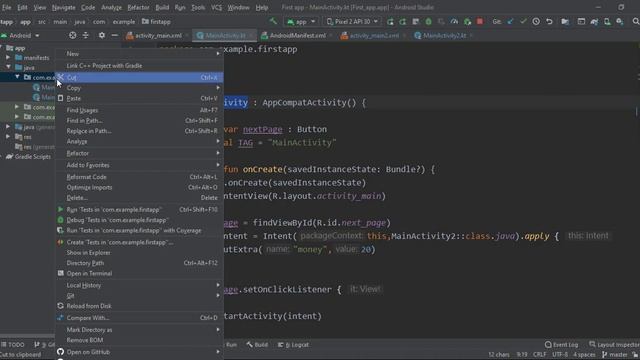This screenshot has width=640, height=360.
Task: Click the Search Everywhere magnifier icon
Action: point(636,22)
